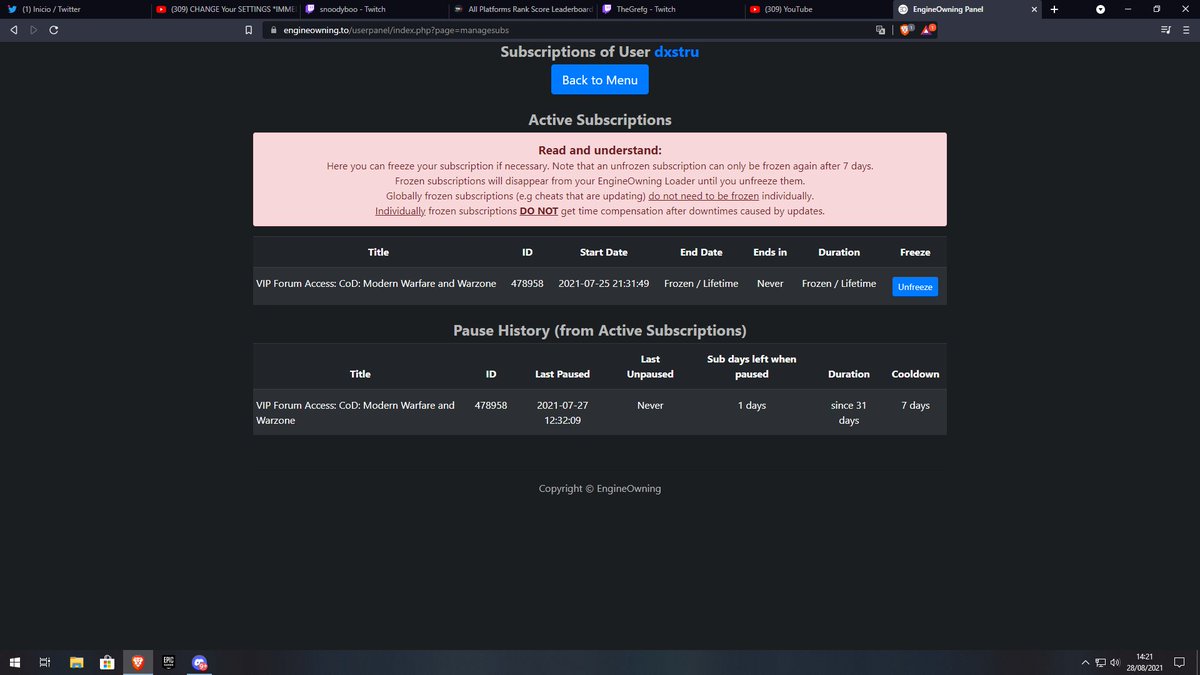Switch to the (309) YouTube tab

818,9
